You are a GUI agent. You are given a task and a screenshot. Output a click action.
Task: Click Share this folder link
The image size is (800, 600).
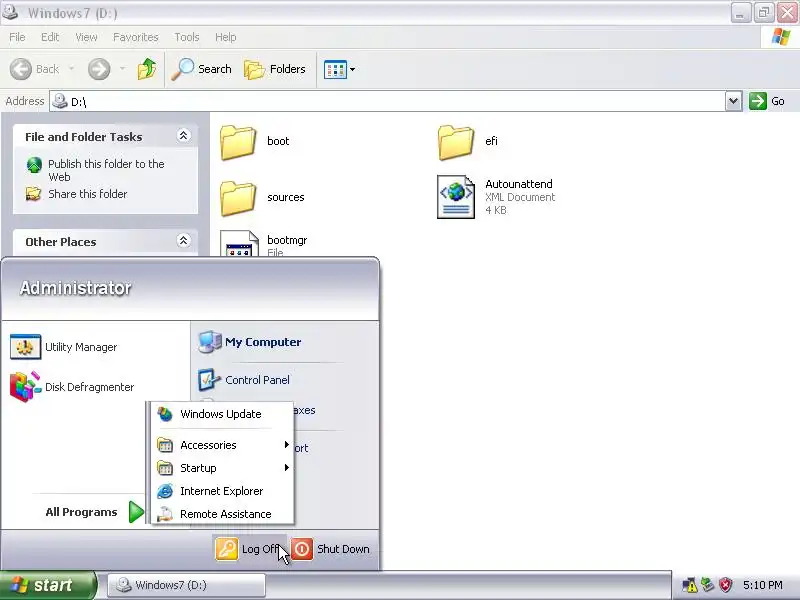coord(88,194)
